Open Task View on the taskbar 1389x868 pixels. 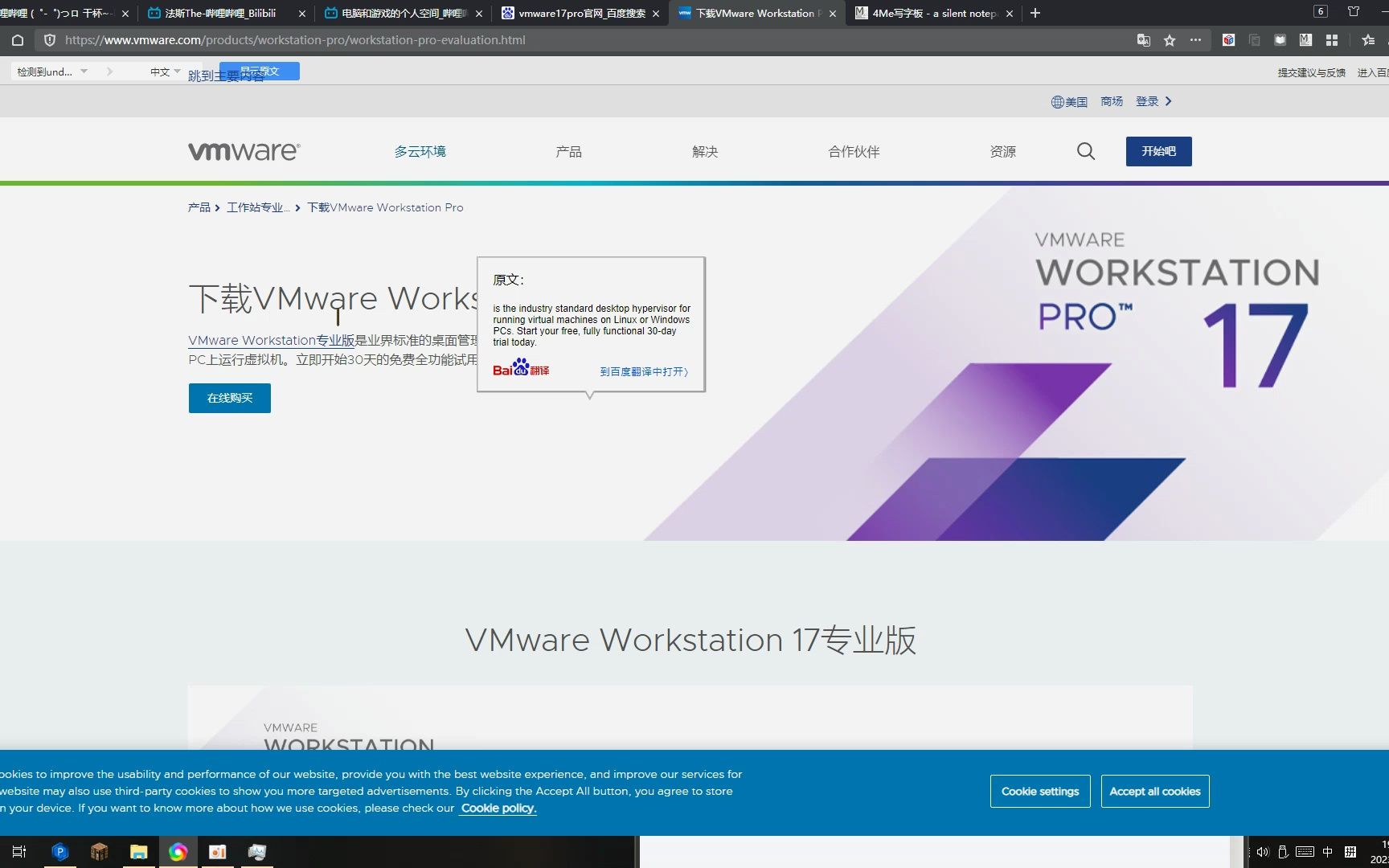pyautogui.click(x=19, y=852)
